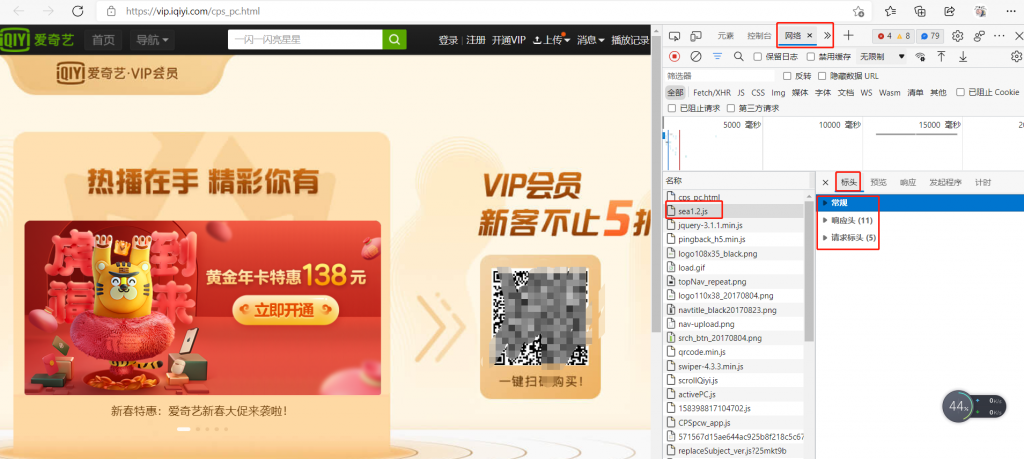Click the request list vertical scrollbar

pos(809,273)
